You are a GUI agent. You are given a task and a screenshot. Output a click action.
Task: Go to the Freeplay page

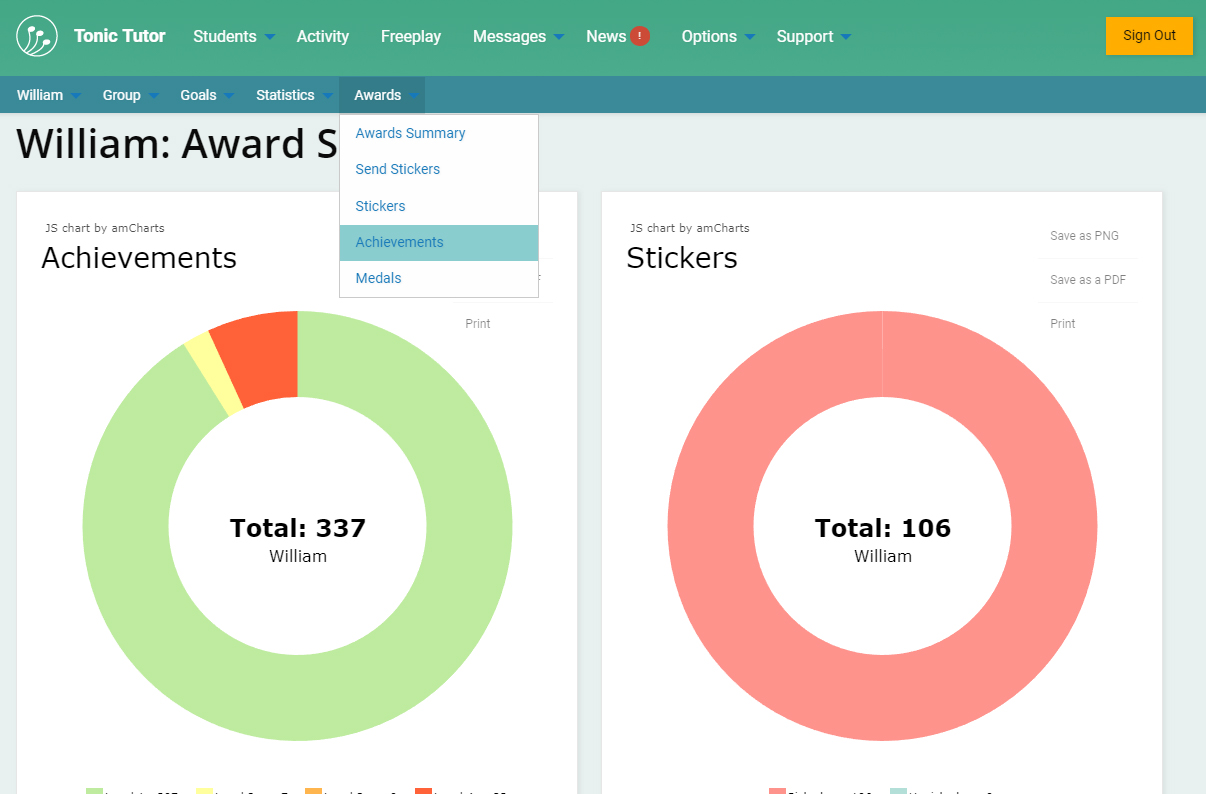pyautogui.click(x=411, y=36)
